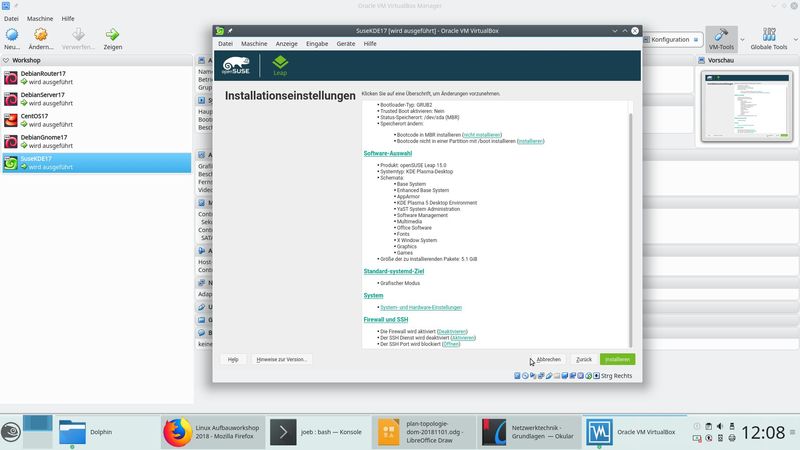Click the hard disk activity icon in VM status bar
The height and width of the screenshot is (450, 800).
click(x=517, y=376)
